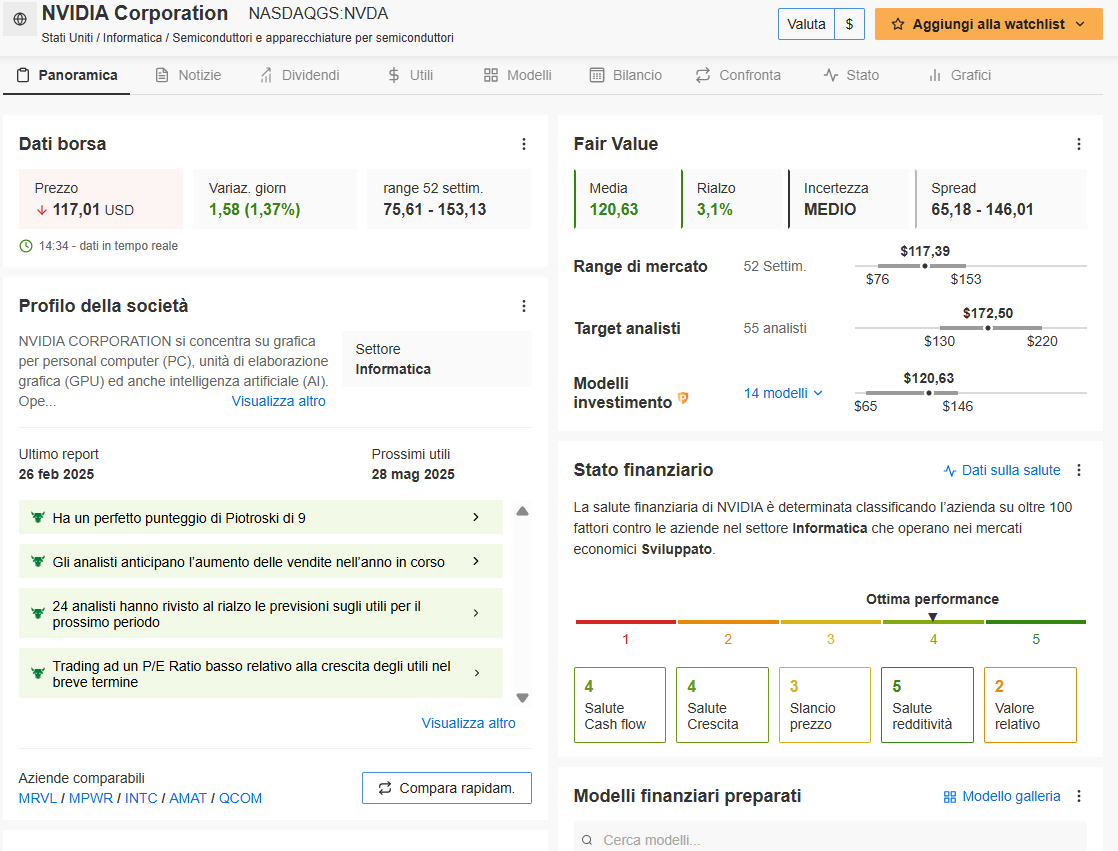Click the Modelli investimento slider marker
Image resolution: width=1118 pixels, height=851 pixels.
(928, 393)
